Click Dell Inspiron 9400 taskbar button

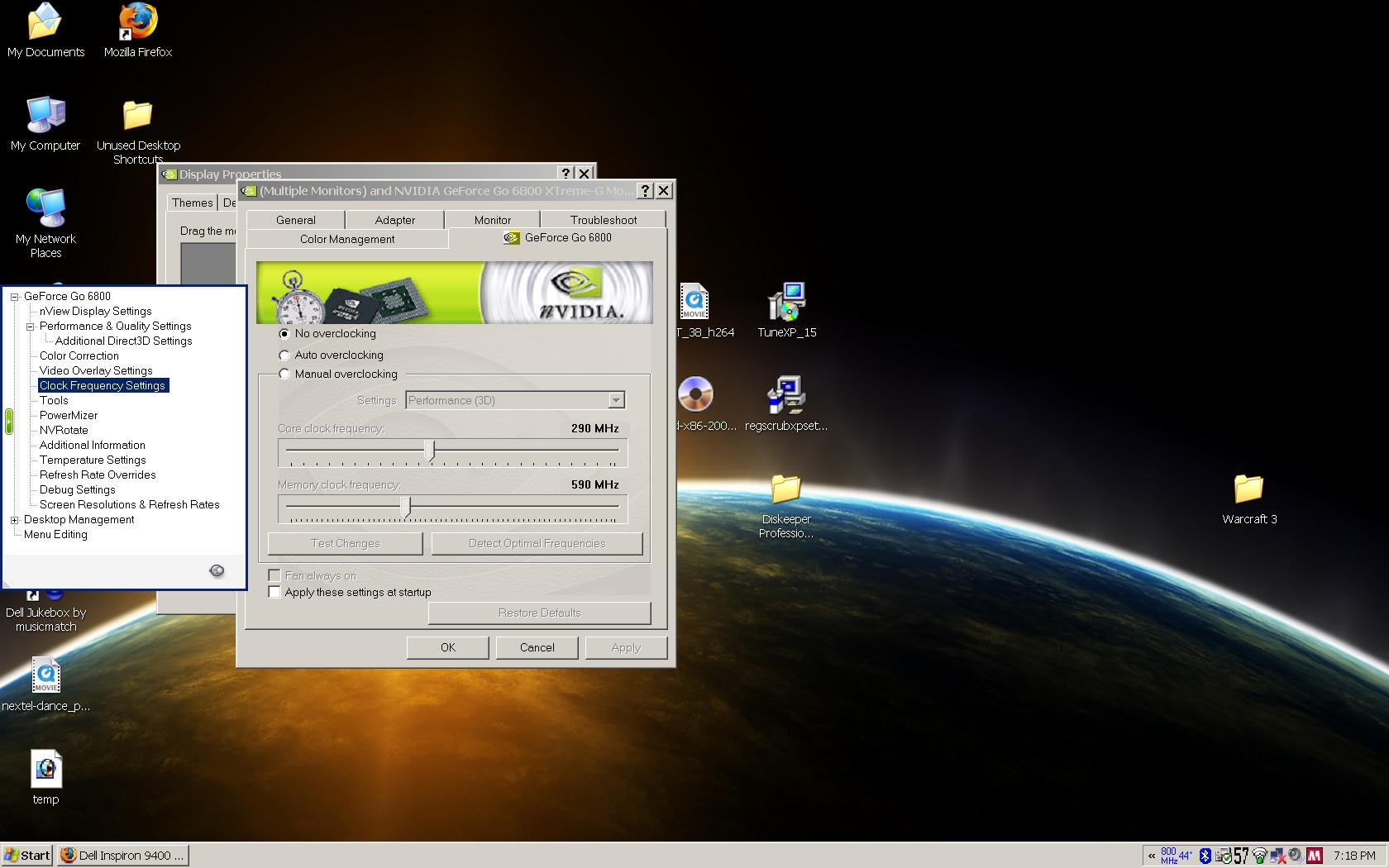point(122,855)
